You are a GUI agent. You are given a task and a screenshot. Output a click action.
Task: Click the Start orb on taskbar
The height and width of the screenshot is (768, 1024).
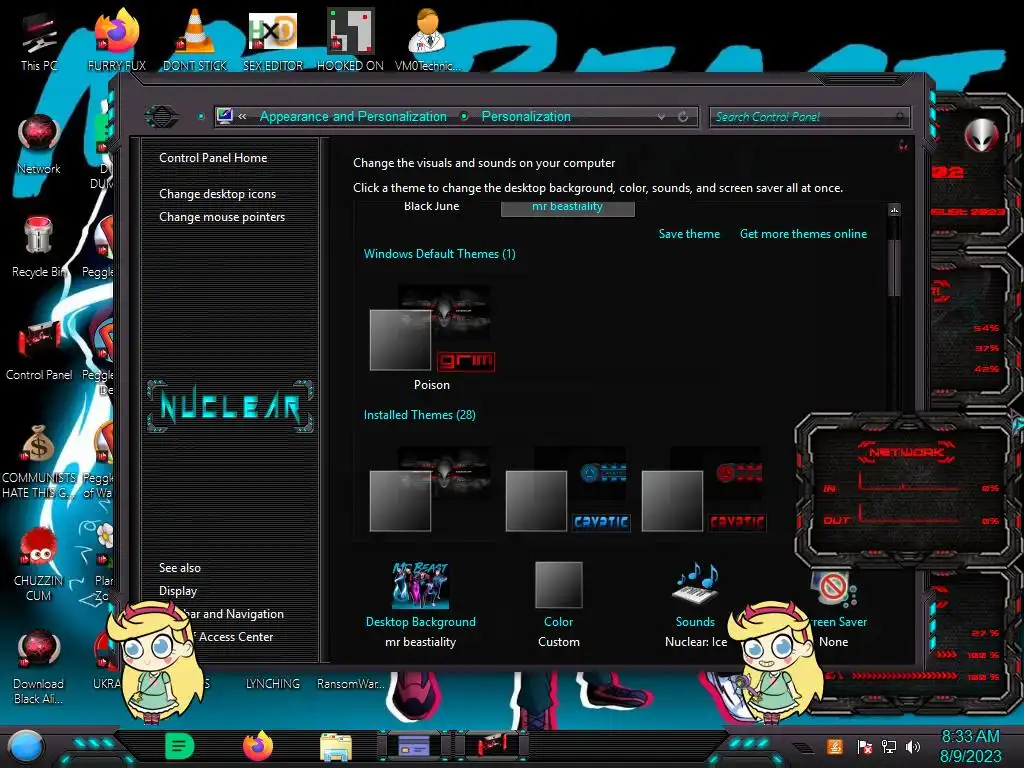(26, 746)
